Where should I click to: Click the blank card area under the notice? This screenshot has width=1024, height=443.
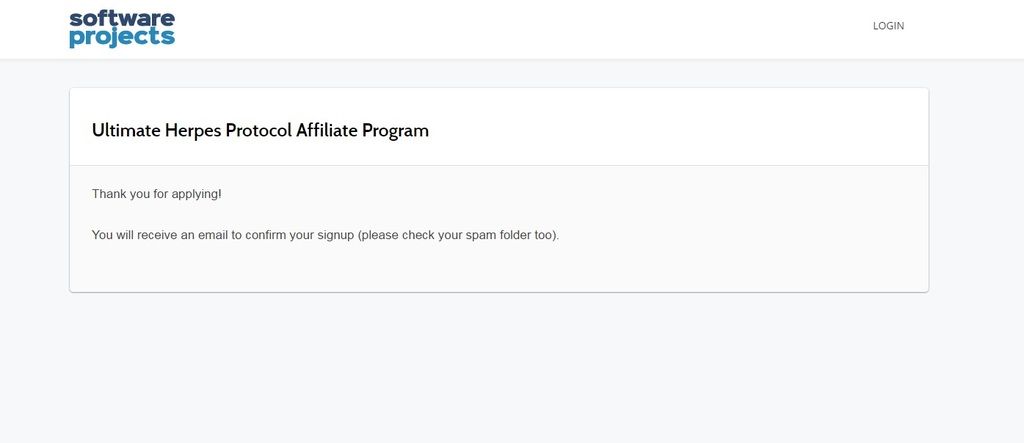pyautogui.click(x=499, y=269)
